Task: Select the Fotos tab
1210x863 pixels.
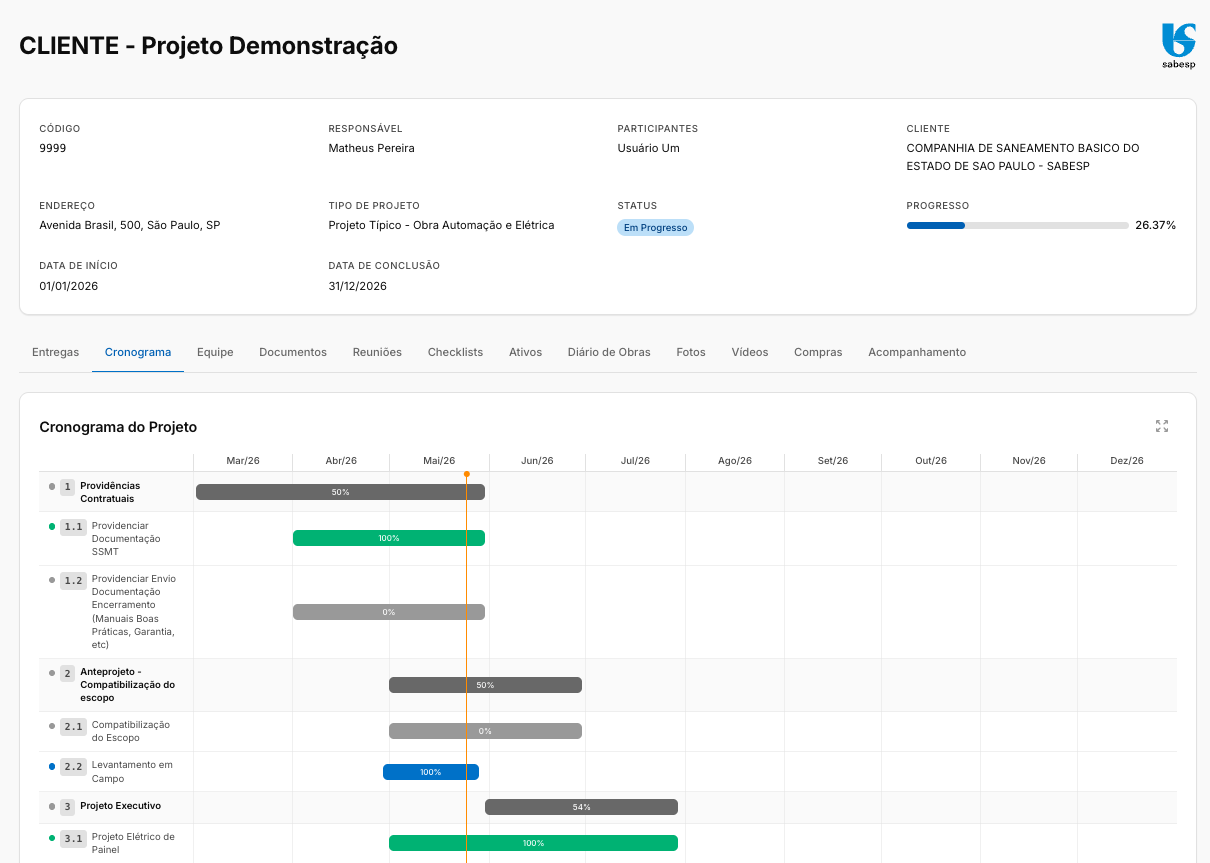Action: point(691,352)
